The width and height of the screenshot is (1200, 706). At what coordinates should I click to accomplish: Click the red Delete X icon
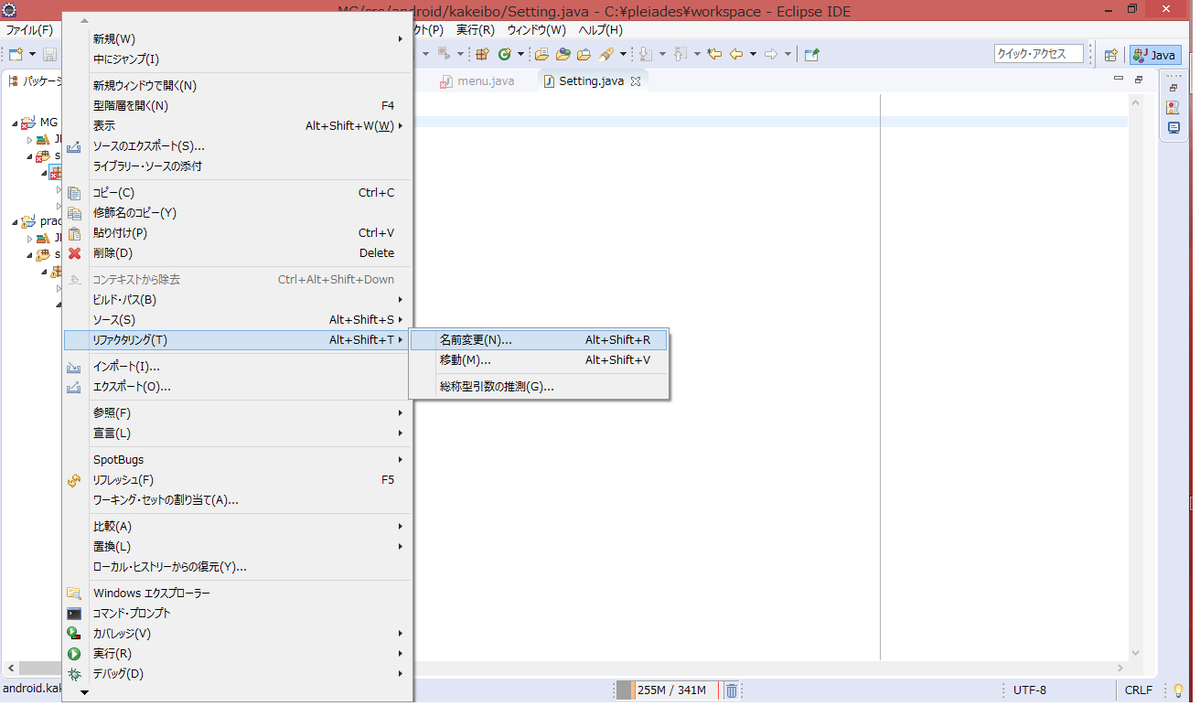[74, 253]
